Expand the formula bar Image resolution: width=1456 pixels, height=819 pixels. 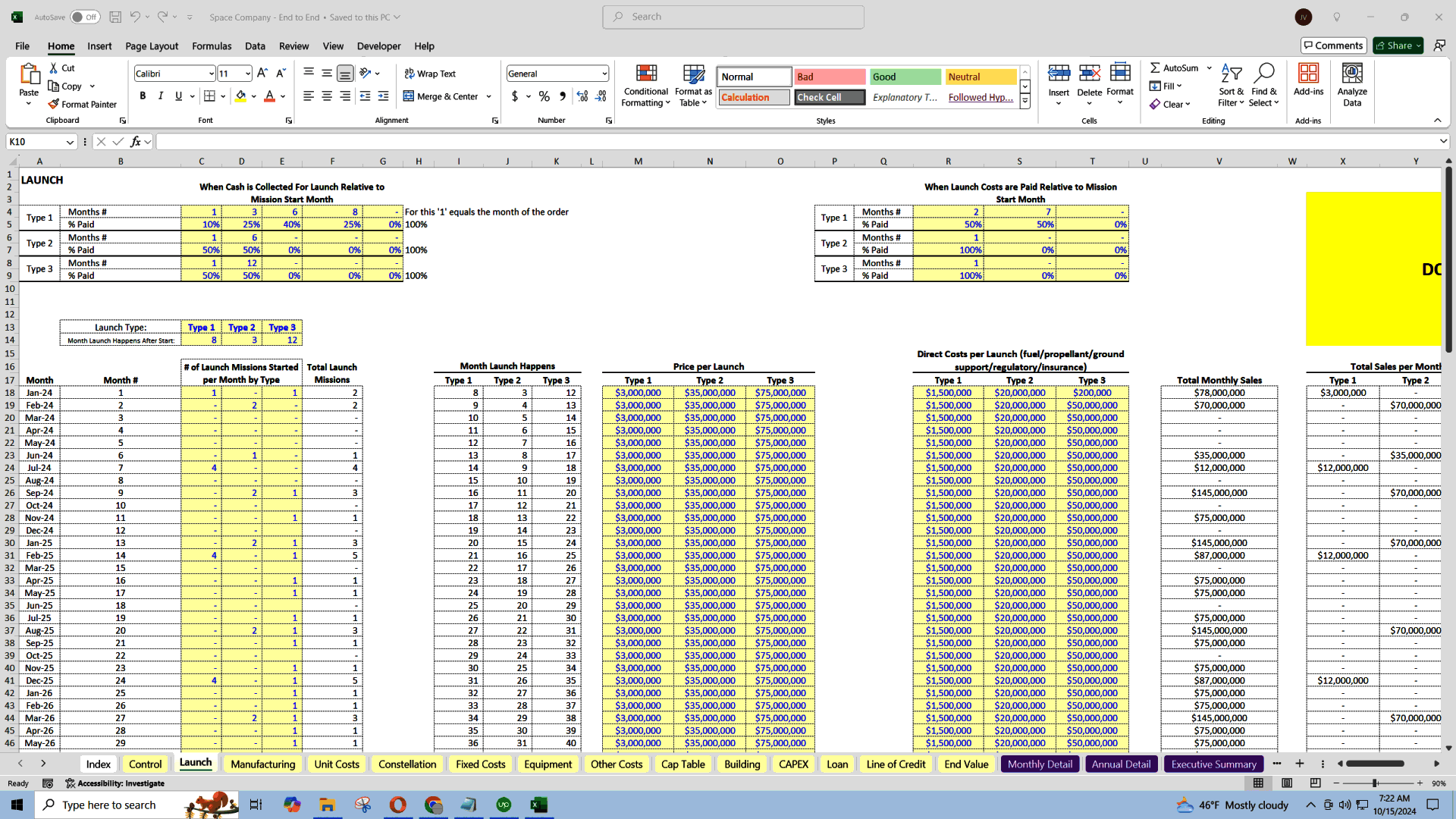1443,141
